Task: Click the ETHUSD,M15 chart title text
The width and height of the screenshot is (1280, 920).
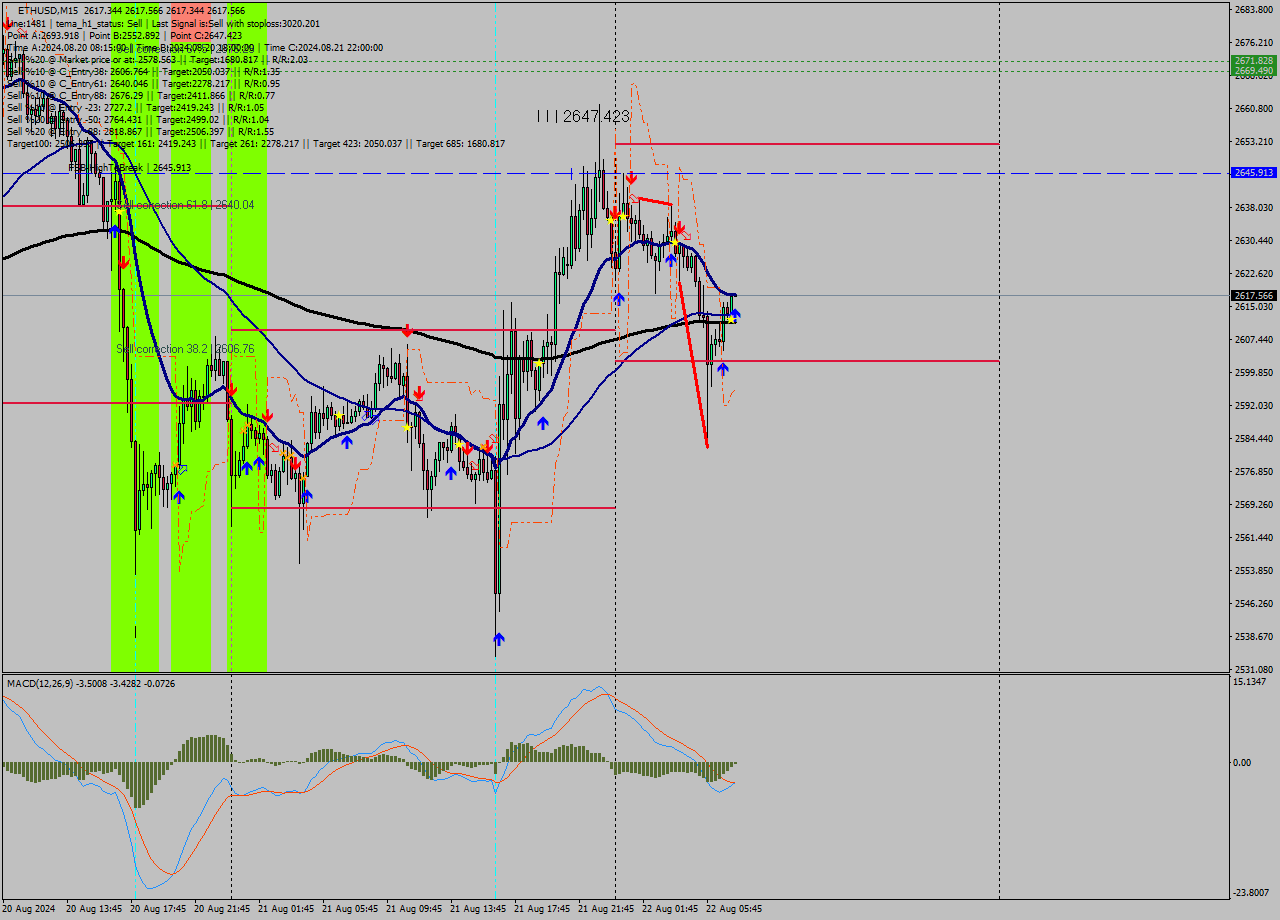Action: pos(48,11)
